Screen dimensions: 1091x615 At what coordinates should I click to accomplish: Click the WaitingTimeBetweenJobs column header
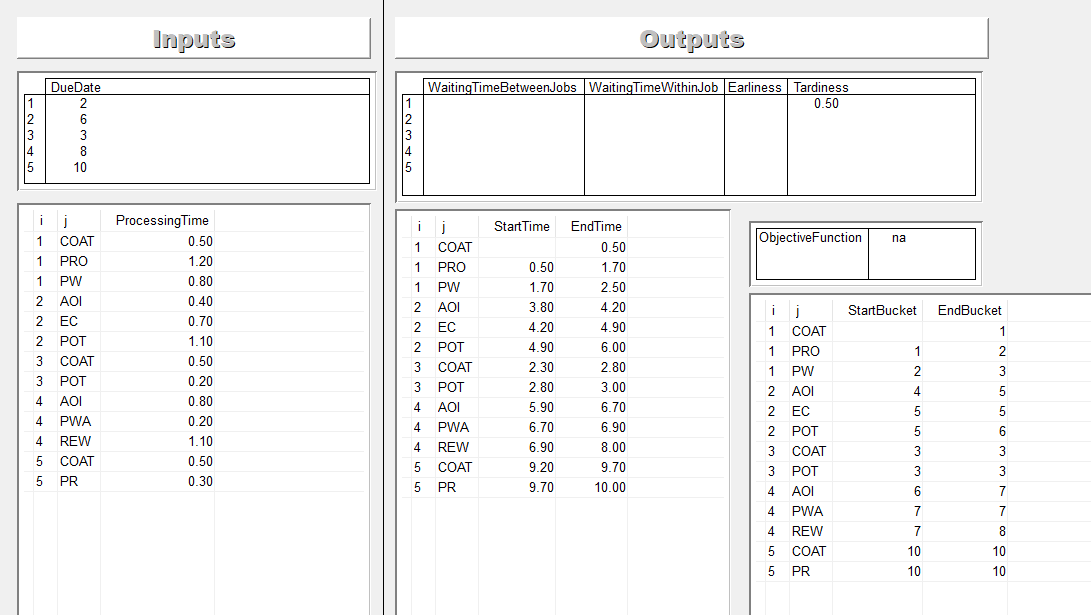coord(502,87)
